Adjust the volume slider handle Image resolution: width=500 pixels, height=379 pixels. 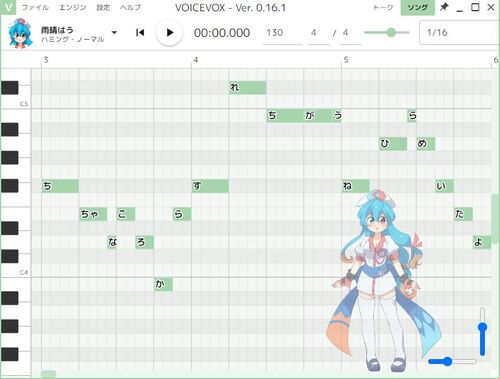point(391,32)
